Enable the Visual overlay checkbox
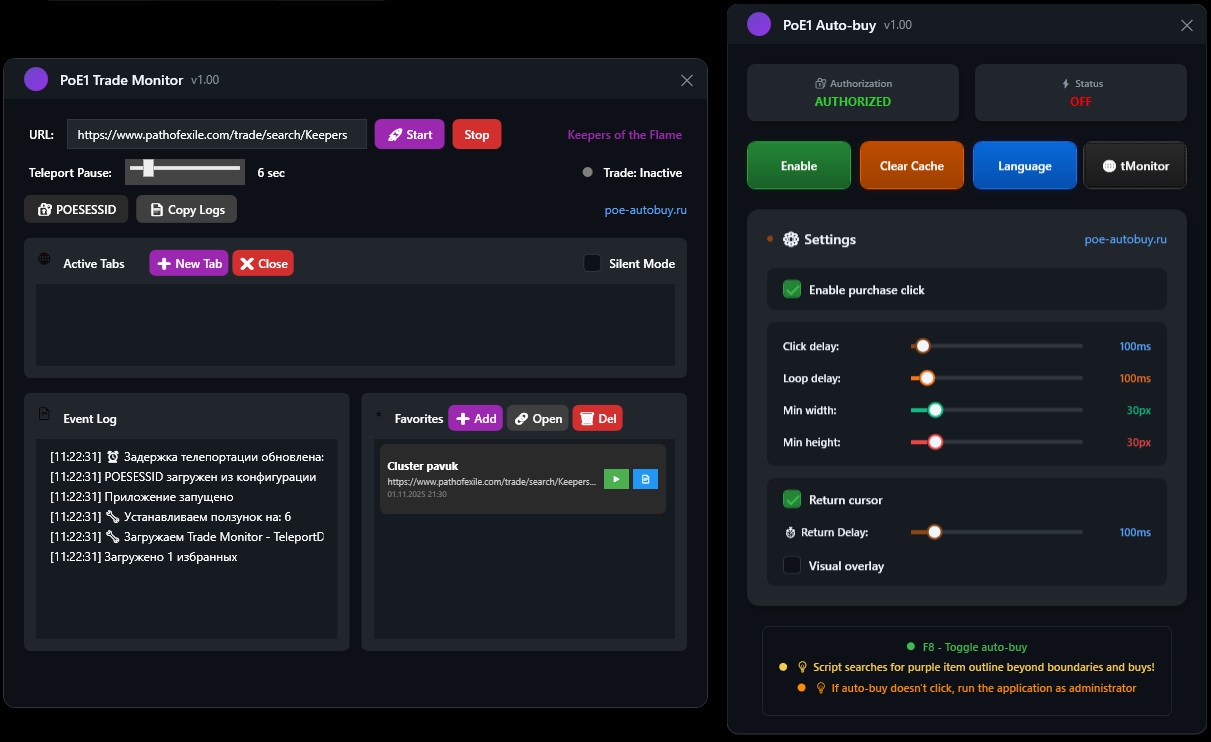1211x742 pixels. click(x=792, y=565)
